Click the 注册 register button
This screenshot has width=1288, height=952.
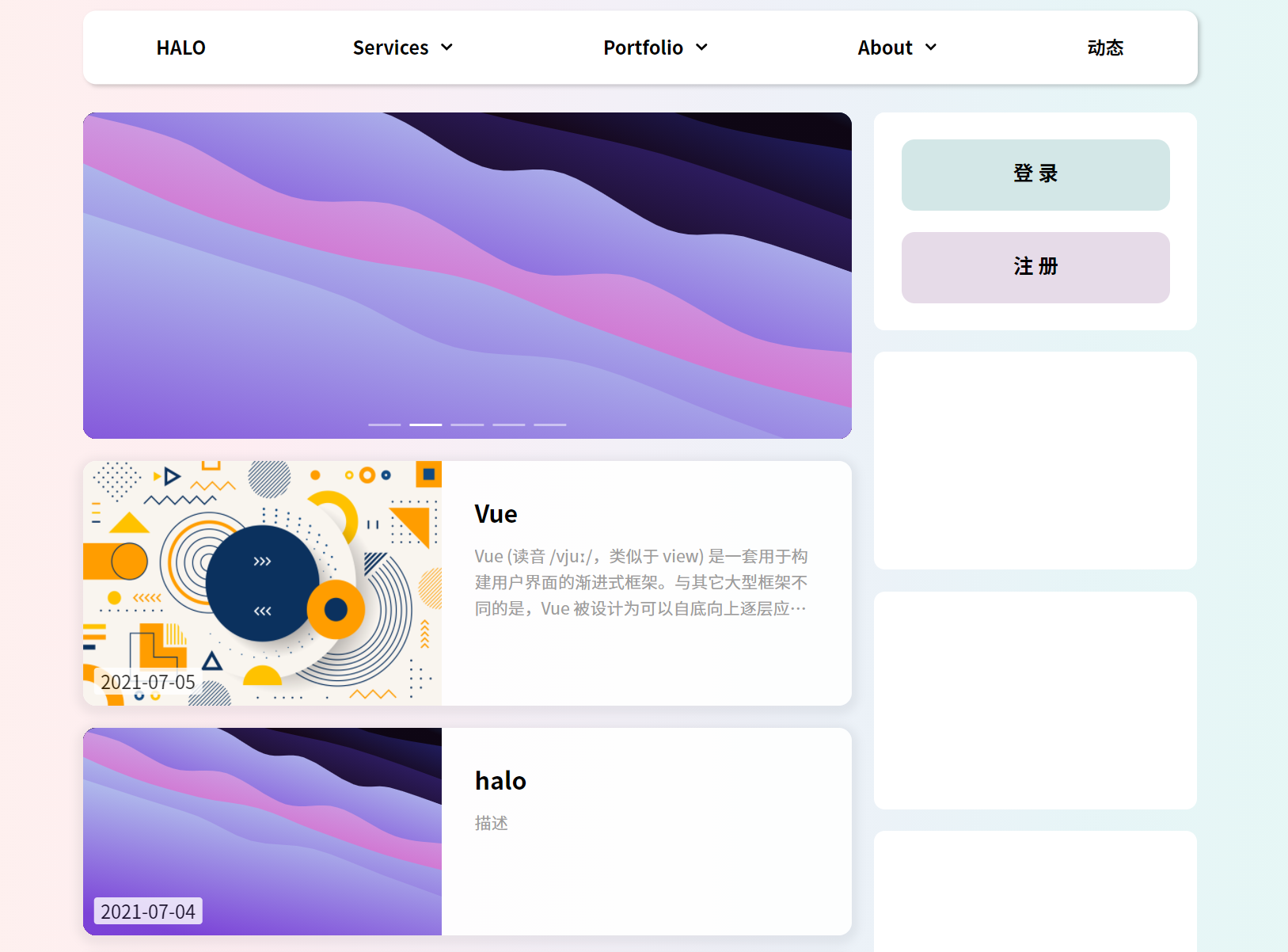point(1035,268)
